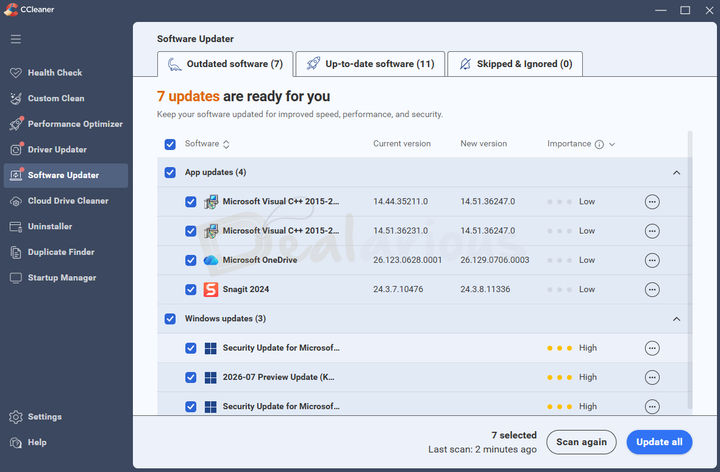
Task: Click new version 26.129.0706.0003
Action: 495,260
